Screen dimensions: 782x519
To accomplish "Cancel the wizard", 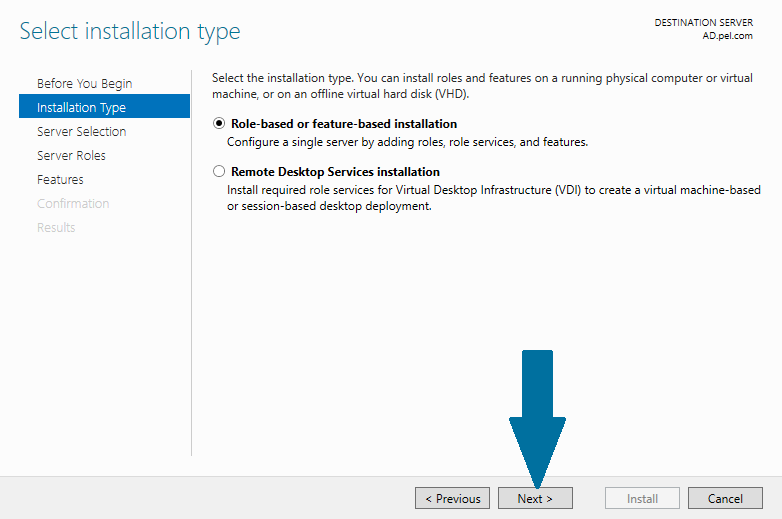I will coord(725,498).
